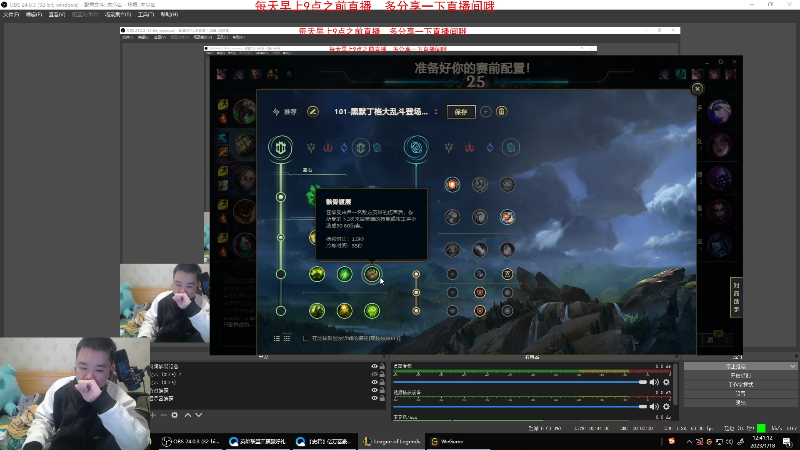Pick first rune in bottom primary row
The height and width of the screenshot is (450, 800).
coord(317,311)
